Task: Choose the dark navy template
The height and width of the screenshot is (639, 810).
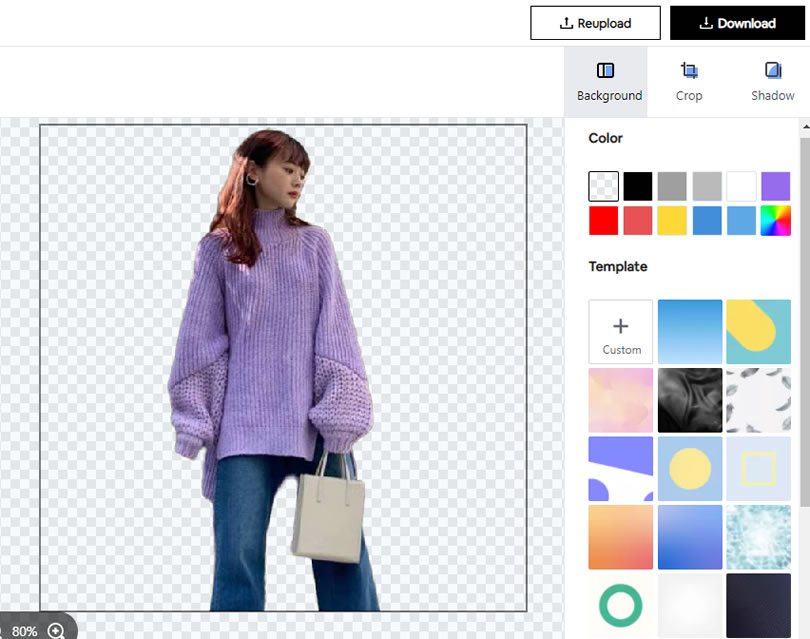Action: tap(758, 605)
